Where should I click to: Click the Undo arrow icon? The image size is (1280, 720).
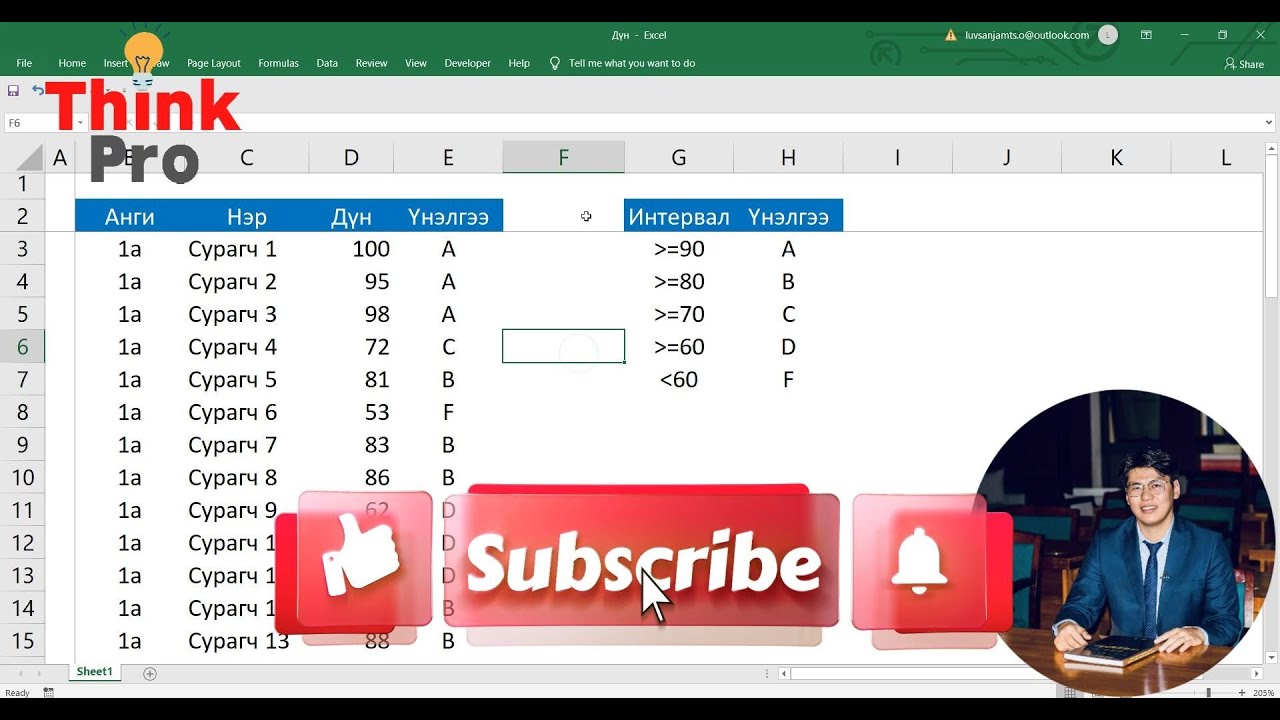pos(37,90)
